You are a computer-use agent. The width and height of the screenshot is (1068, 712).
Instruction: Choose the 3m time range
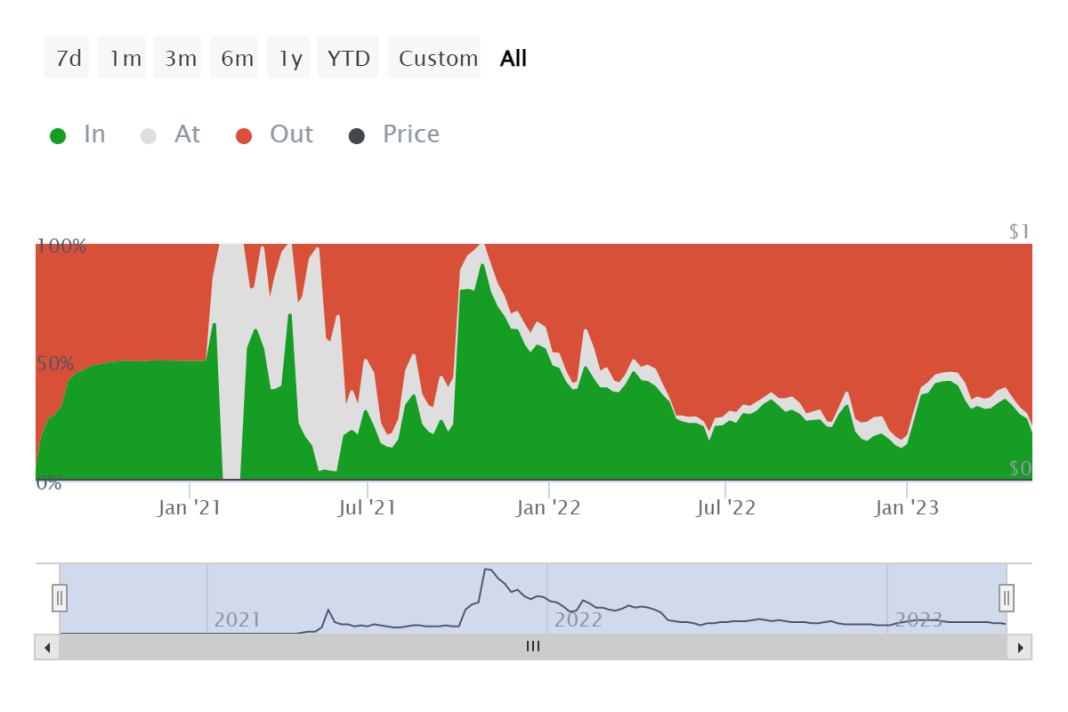pyautogui.click(x=181, y=58)
